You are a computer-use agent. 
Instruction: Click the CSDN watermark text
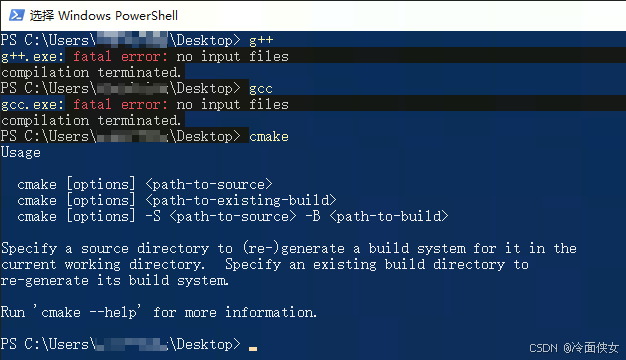pos(574,348)
